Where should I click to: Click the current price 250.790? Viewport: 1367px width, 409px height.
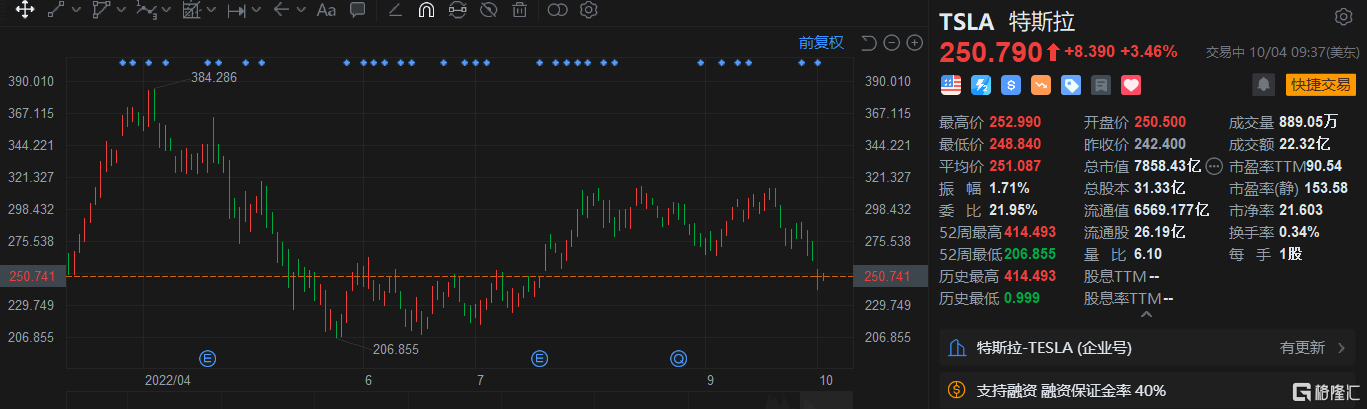[x=990, y=50]
